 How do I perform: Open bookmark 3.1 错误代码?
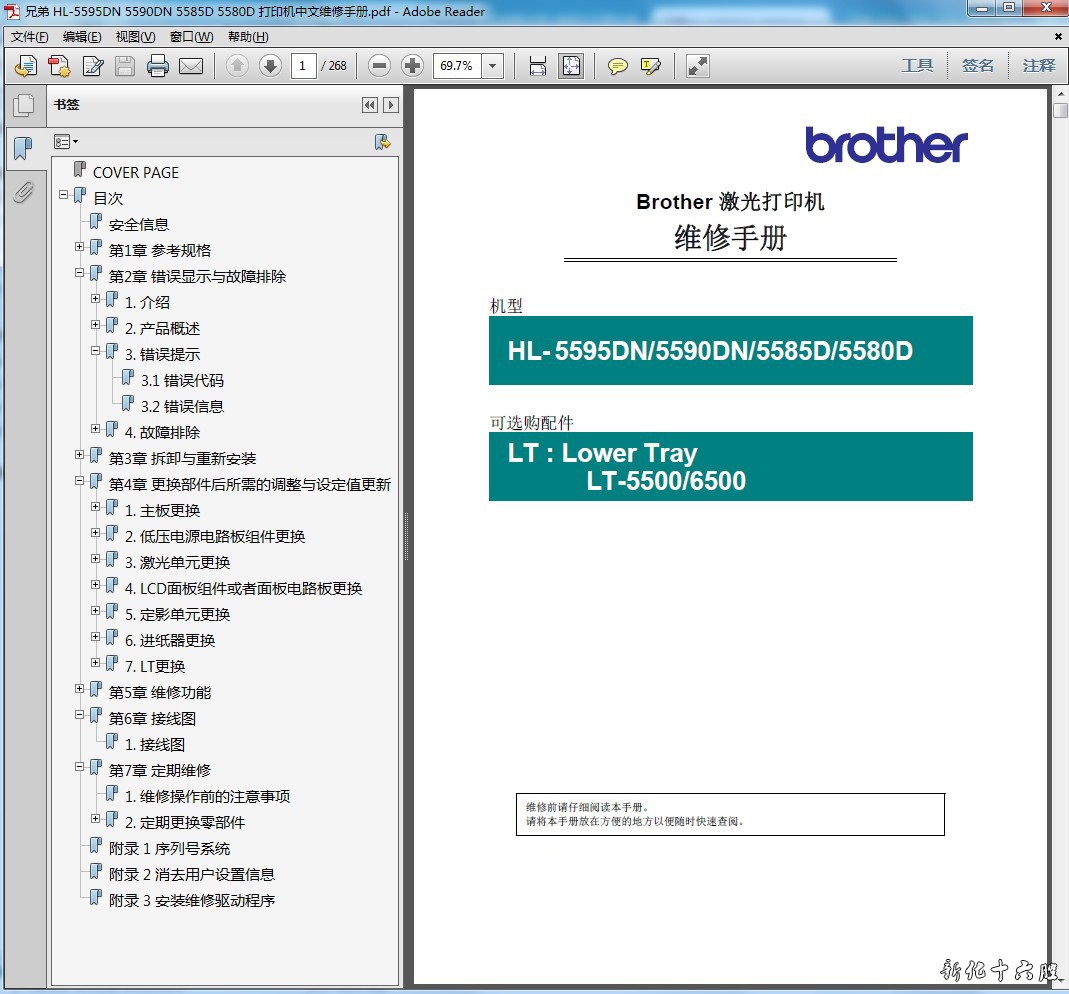[181, 380]
